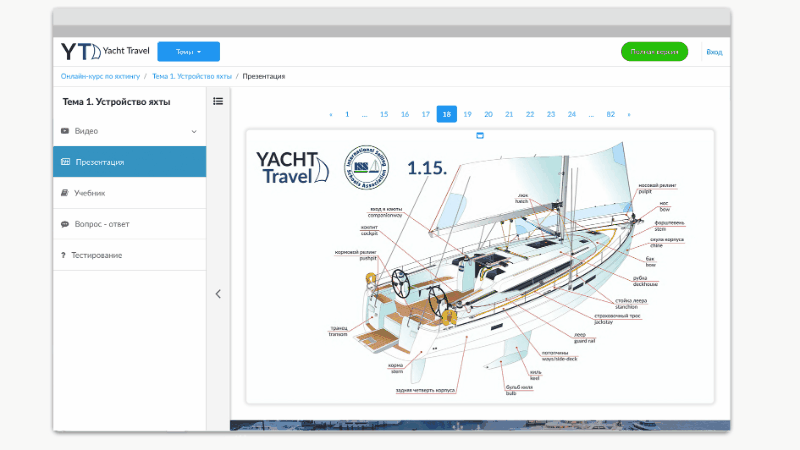
Task: Open the blue Темы dropdown
Action: [x=188, y=52]
